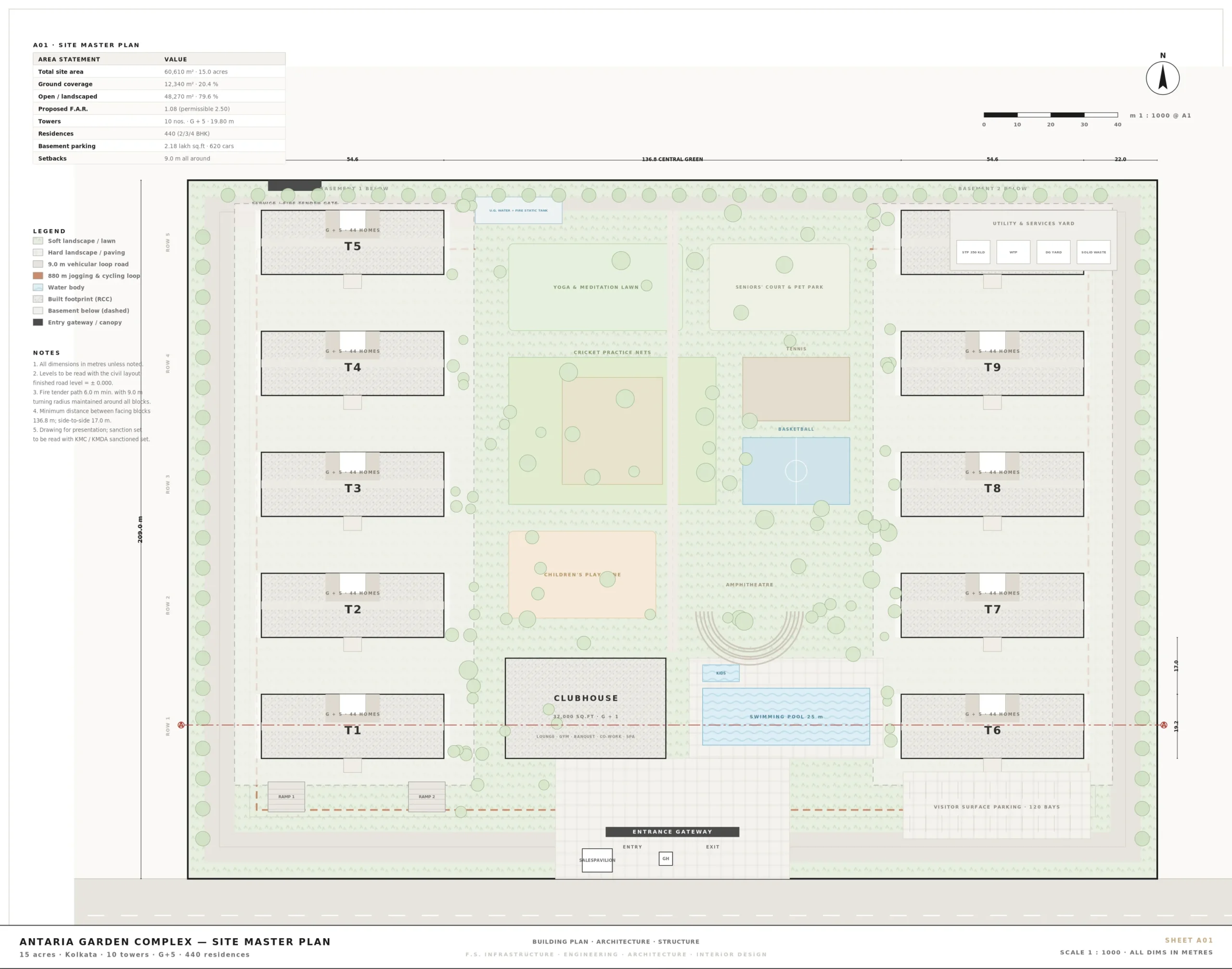The image size is (1232, 969).
Task: Click the RAMP 1 block
Action: (286, 797)
